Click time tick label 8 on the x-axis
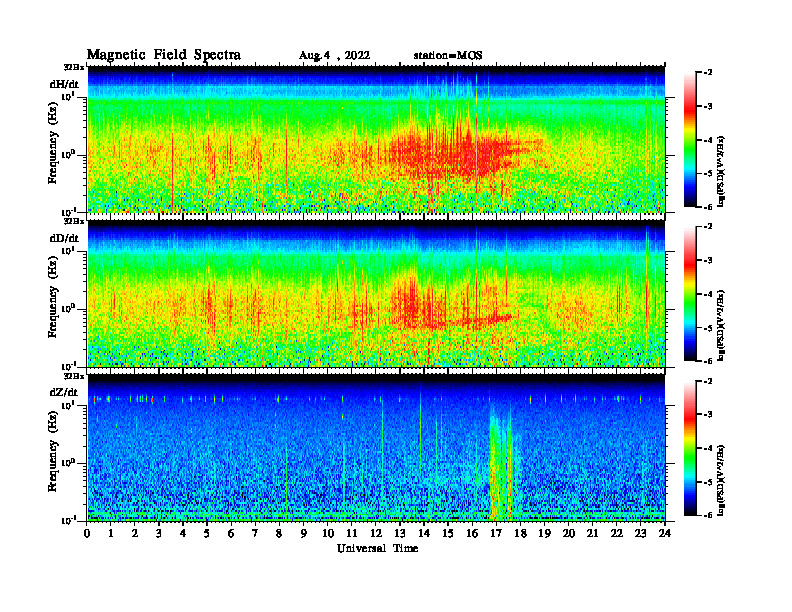 [x=280, y=534]
